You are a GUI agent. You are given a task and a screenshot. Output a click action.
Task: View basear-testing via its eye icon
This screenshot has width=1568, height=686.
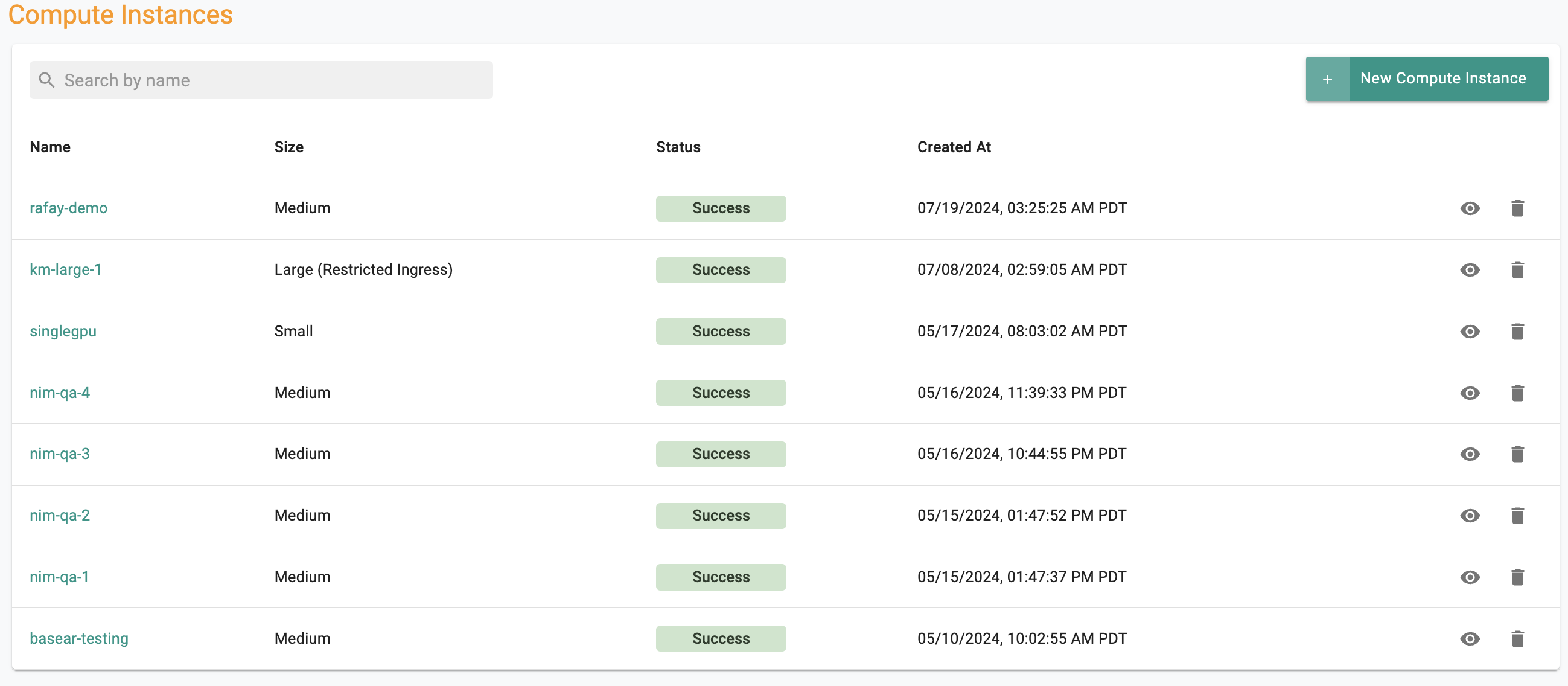click(1470, 638)
